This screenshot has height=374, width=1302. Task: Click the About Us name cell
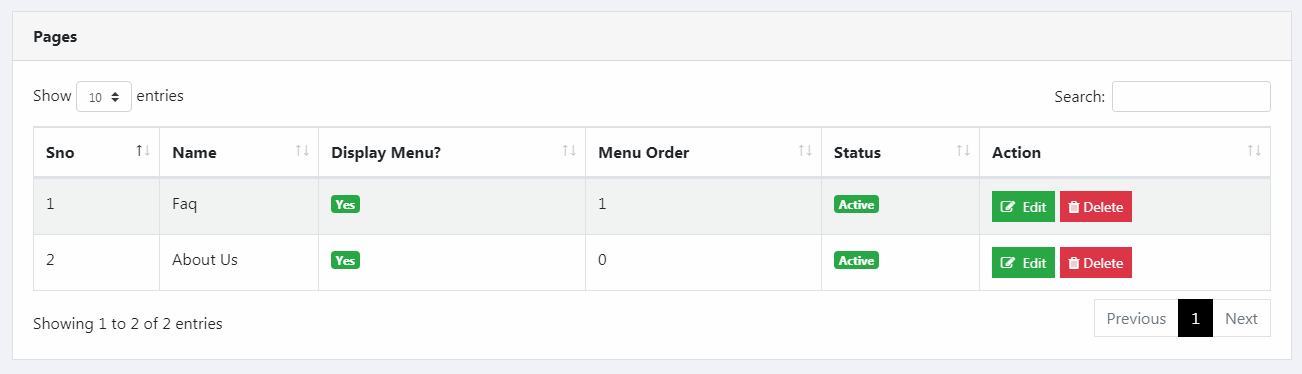coord(238,262)
